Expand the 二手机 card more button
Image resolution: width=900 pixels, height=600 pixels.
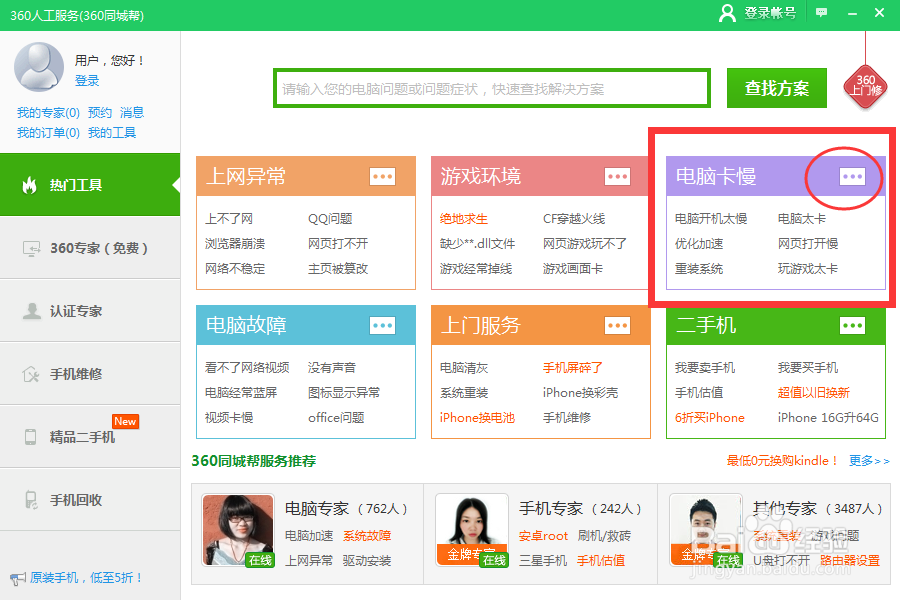coord(852,326)
